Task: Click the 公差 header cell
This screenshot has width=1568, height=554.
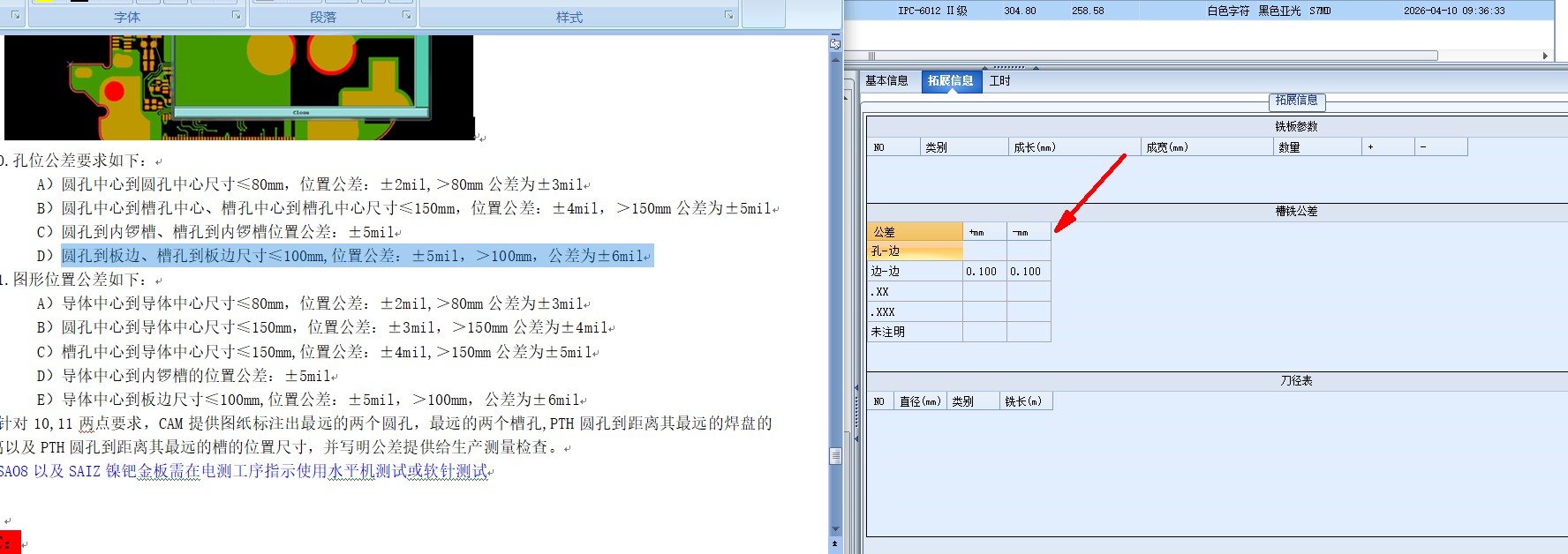Action: click(915, 232)
